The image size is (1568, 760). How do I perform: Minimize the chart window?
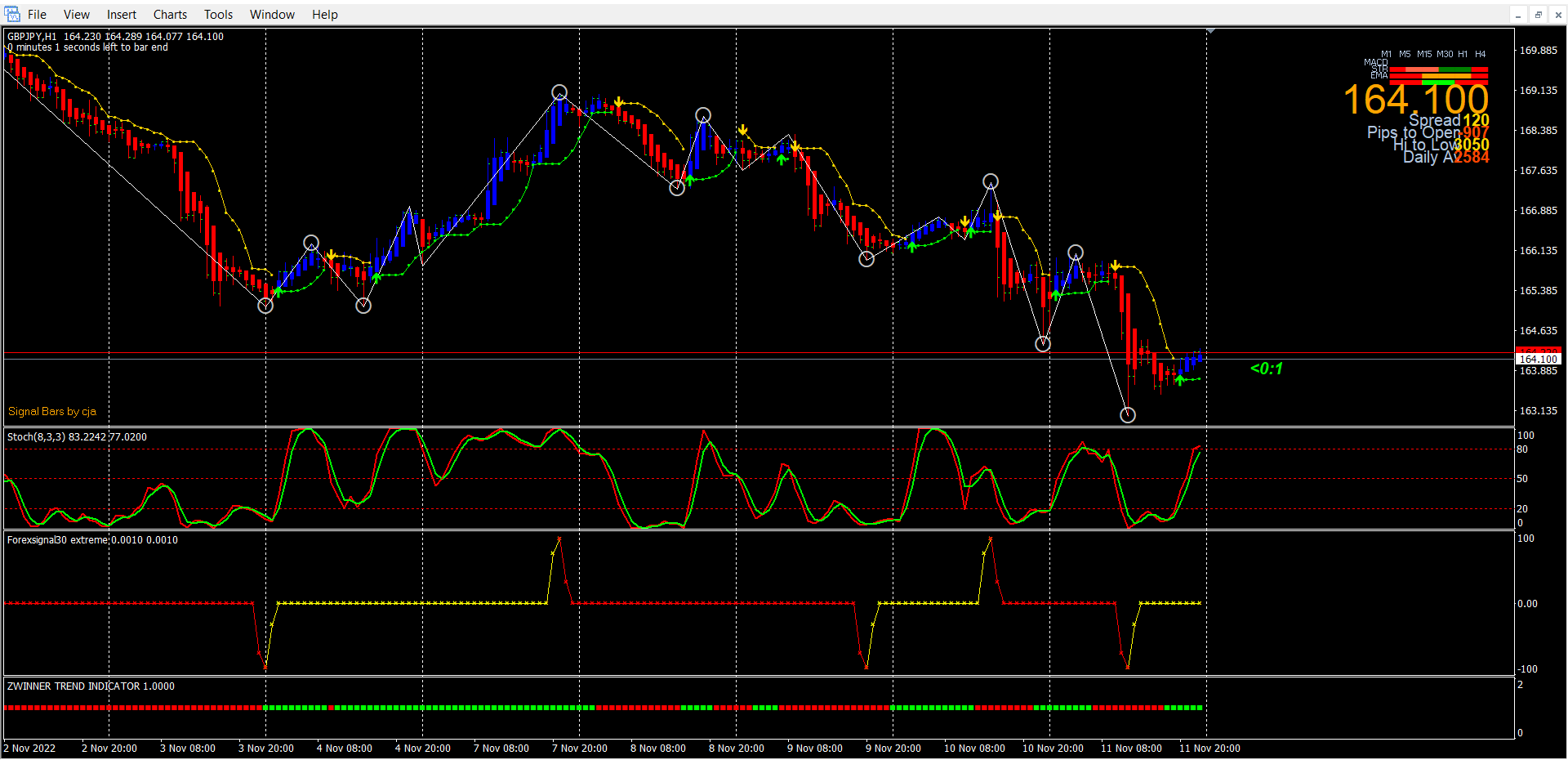[1518, 15]
